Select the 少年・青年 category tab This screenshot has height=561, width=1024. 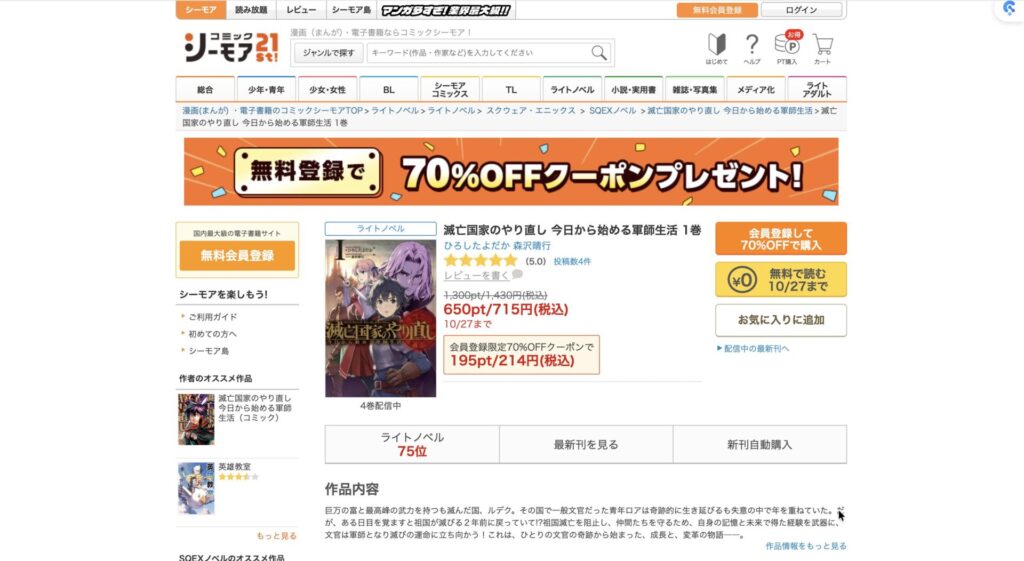pyautogui.click(x=266, y=89)
